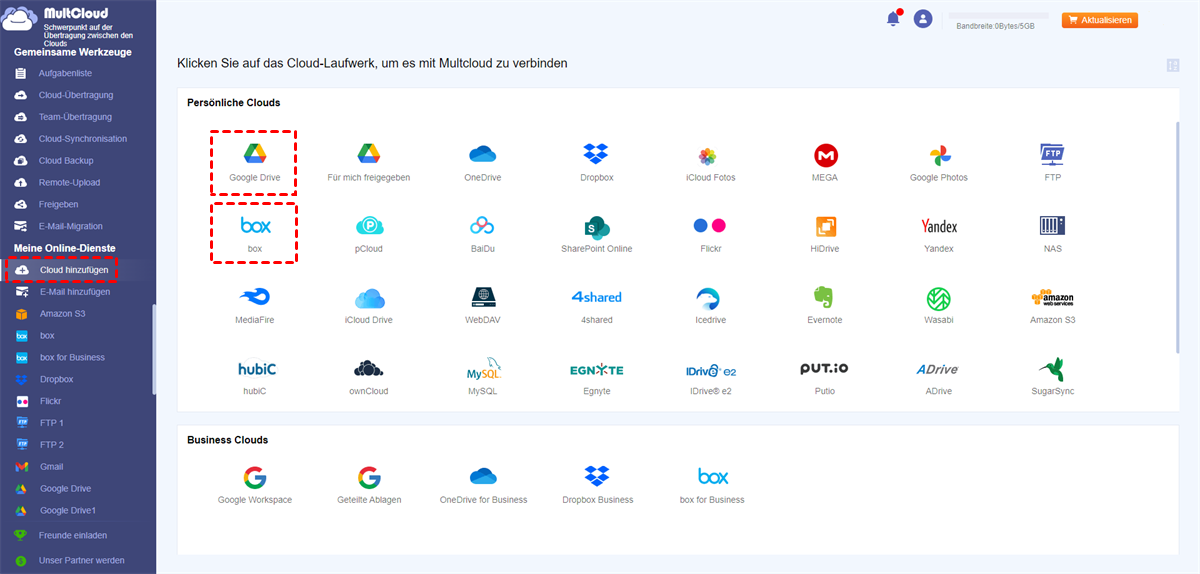This screenshot has height=574, width=1200.
Task: Select 'box for Business' in Business Clouds
Action: point(712,476)
